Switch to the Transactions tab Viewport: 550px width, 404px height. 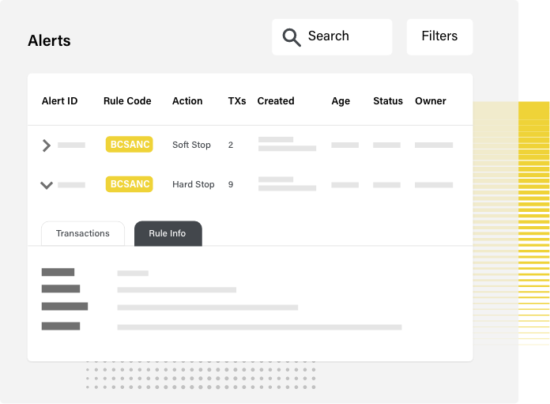pos(83,234)
